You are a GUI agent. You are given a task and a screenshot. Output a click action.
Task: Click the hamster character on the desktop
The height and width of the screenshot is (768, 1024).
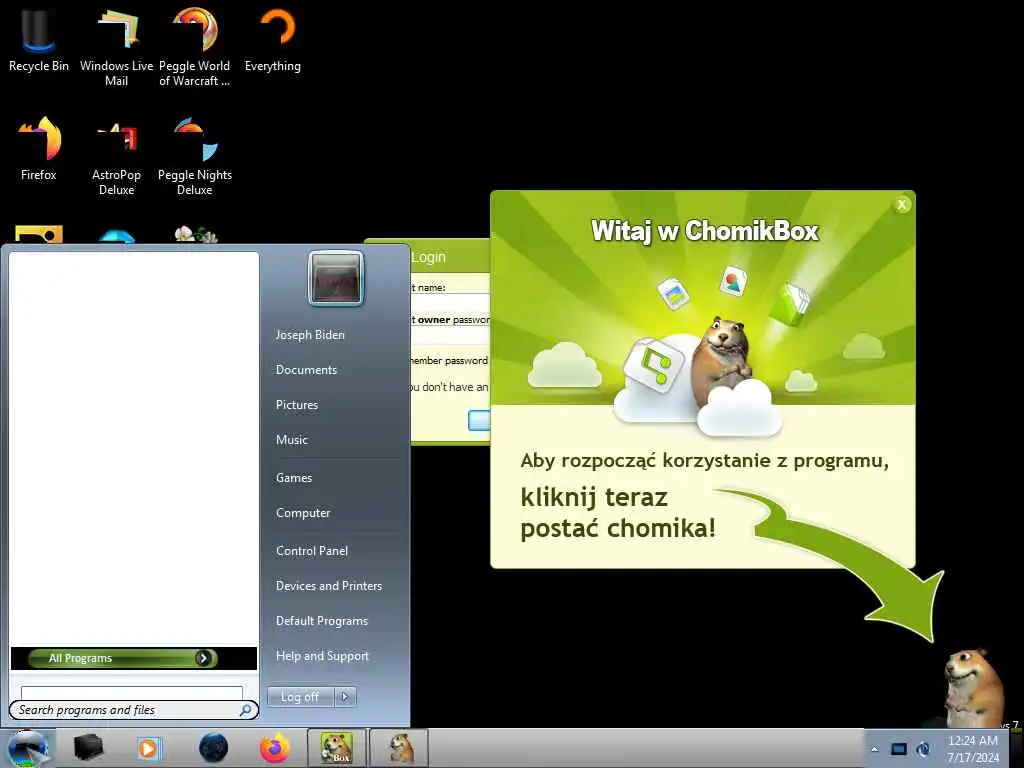point(974,687)
